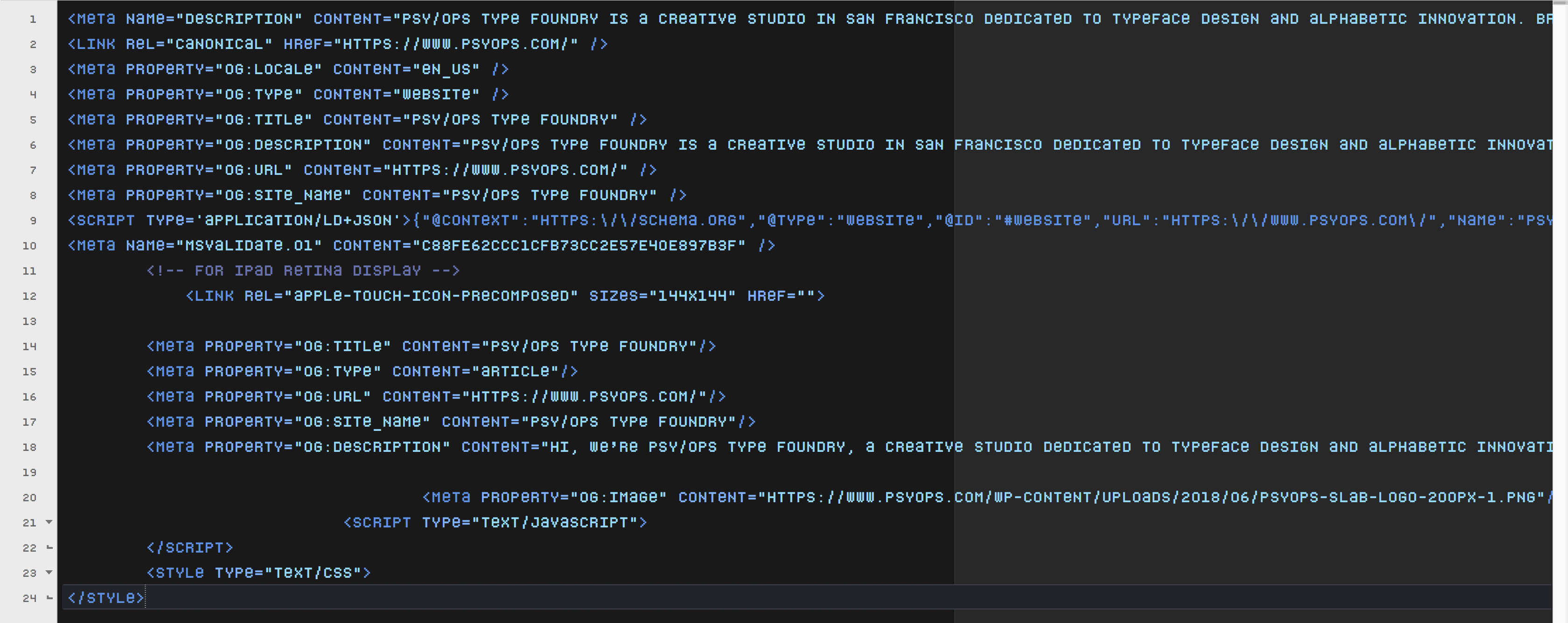The image size is (1568, 623).
Task: Click the og:site_name meta tag on line 17
Action: click(451, 422)
